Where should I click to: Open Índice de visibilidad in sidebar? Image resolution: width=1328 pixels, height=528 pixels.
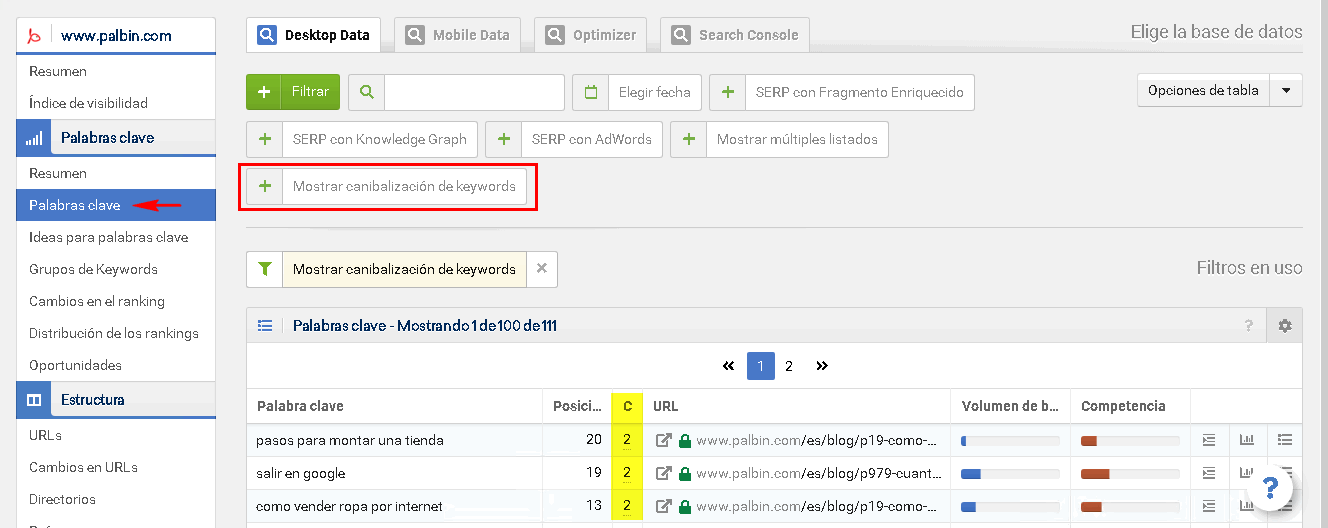[x=88, y=103]
